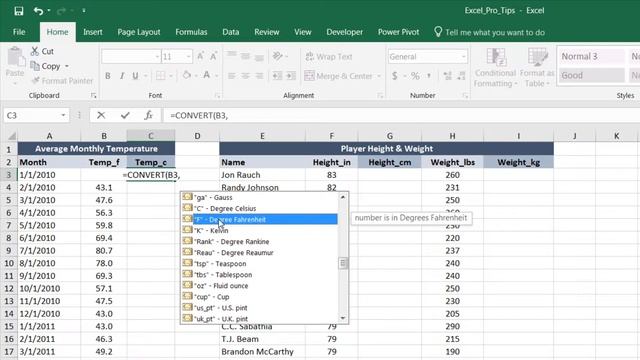640x360 pixels.
Task: Click the autocomplete list scroll down arrow
Action: [x=343, y=318]
